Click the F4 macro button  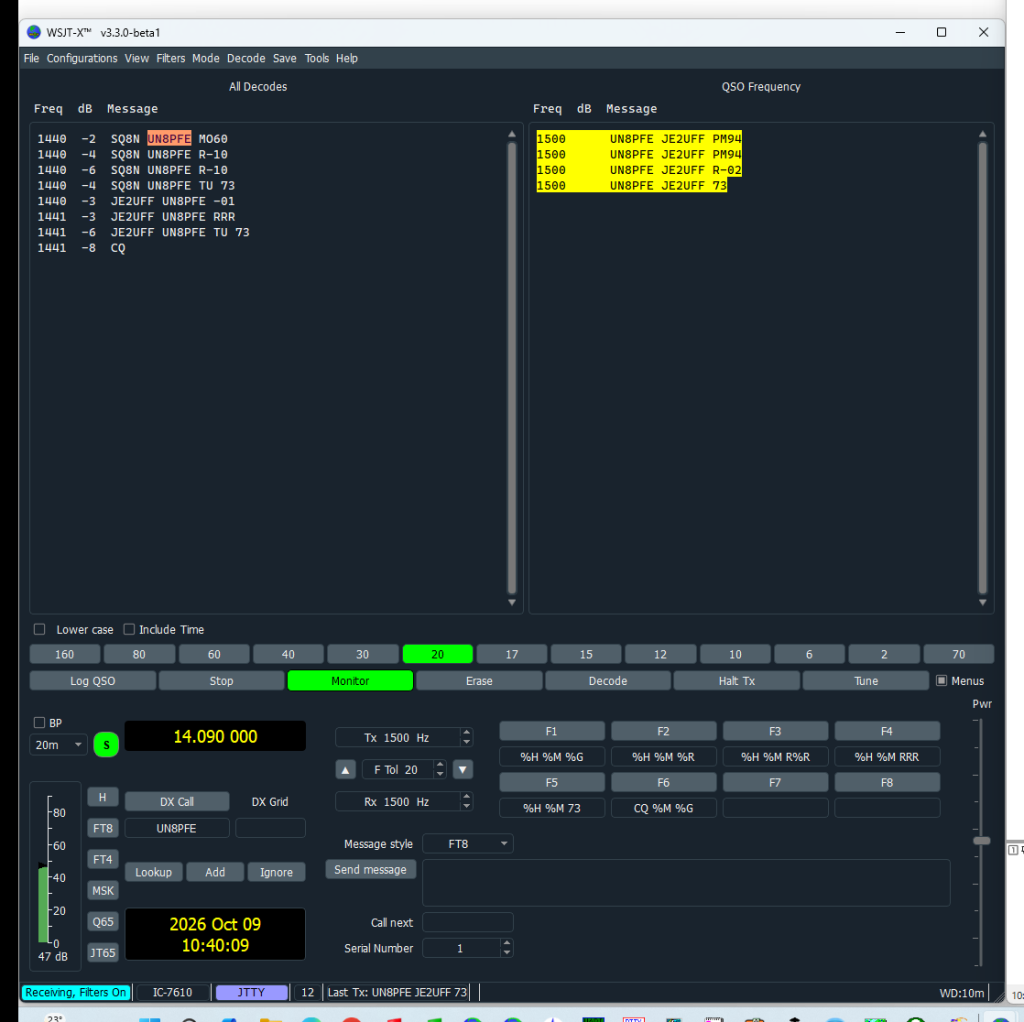(x=886, y=731)
